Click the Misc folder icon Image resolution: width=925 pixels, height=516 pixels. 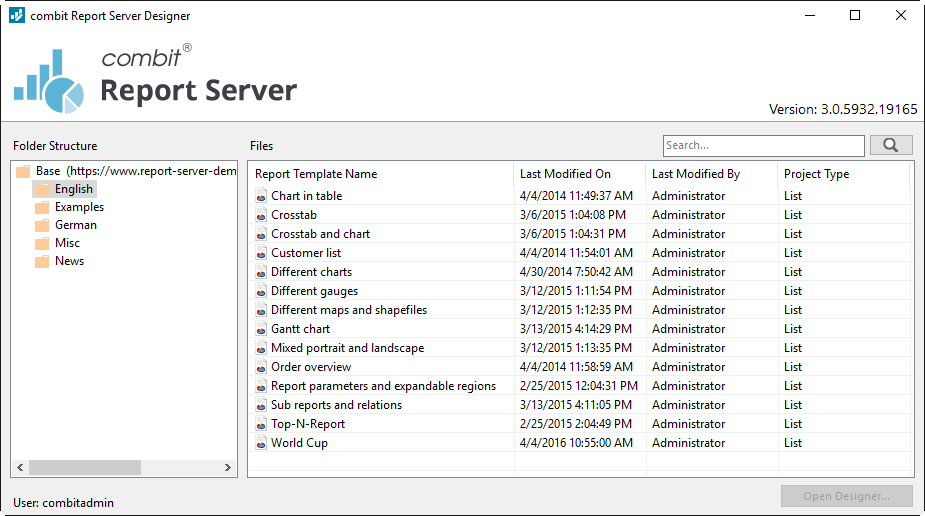pyautogui.click(x=42, y=244)
